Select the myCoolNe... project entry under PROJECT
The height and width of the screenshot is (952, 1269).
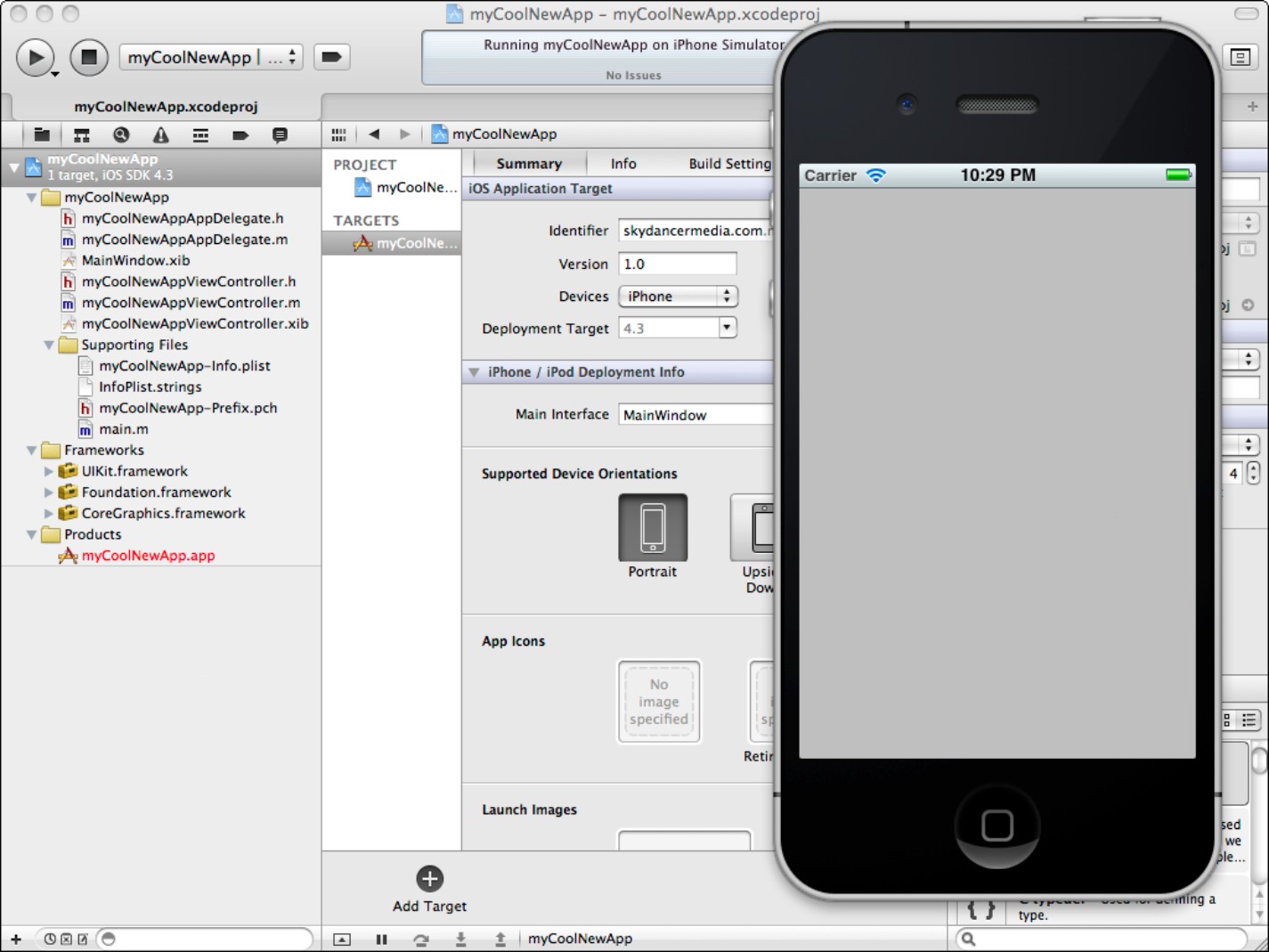[x=405, y=187]
